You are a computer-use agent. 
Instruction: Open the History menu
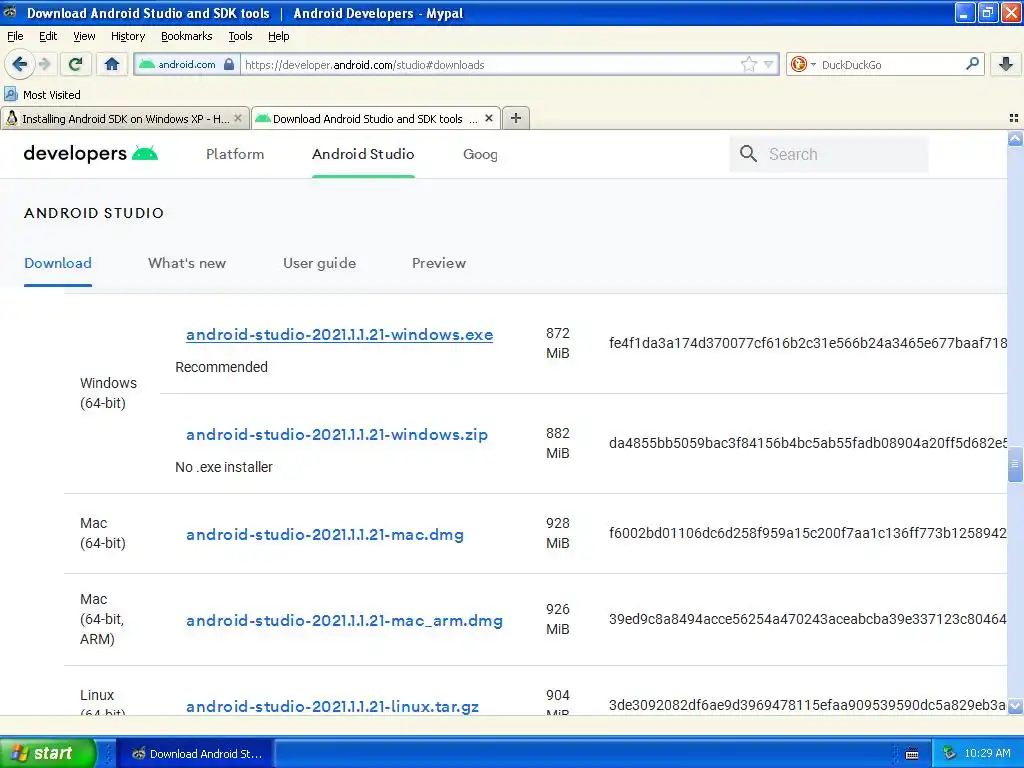pos(128,36)
